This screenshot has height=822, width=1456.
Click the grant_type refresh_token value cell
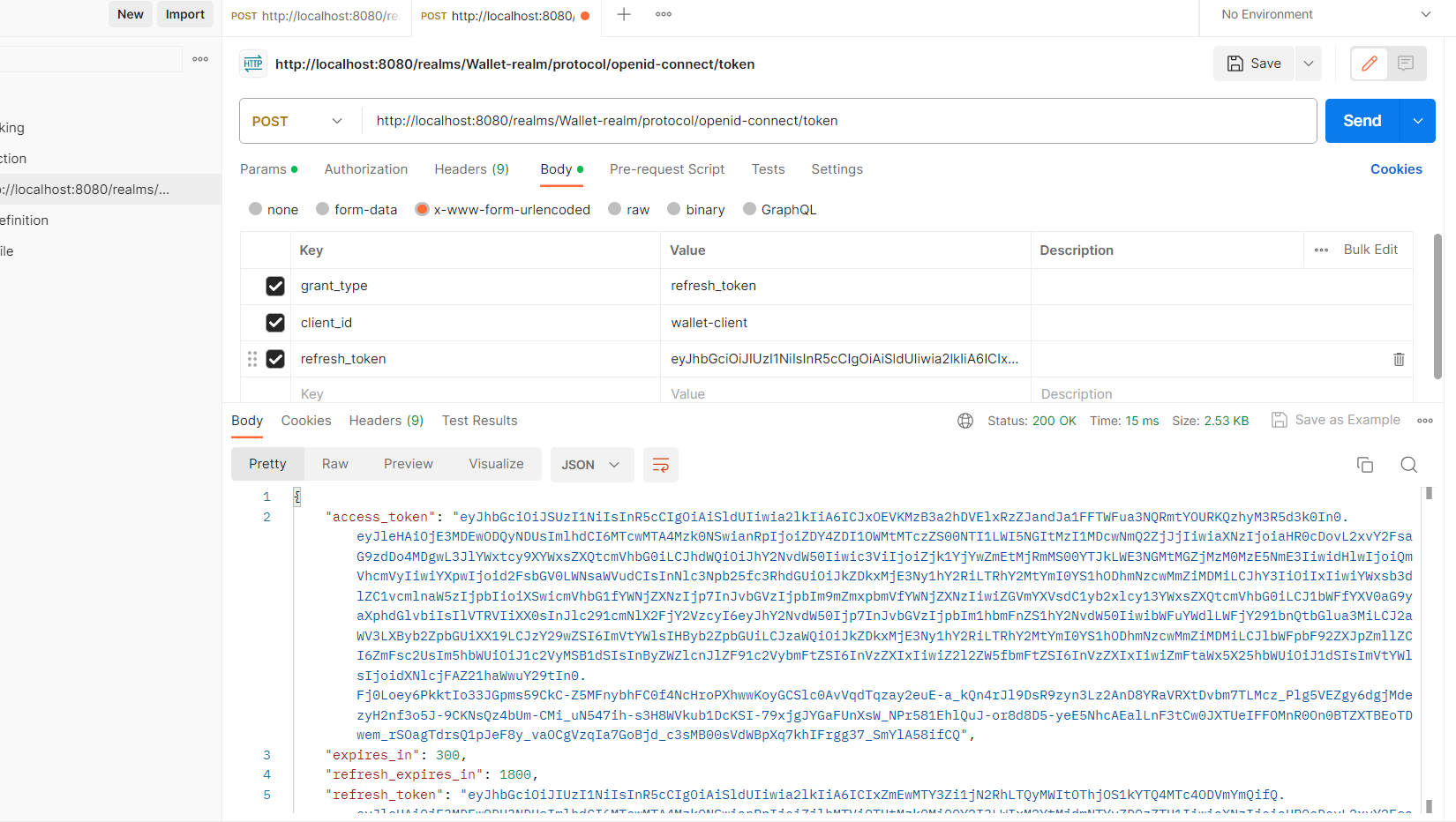tap(845, 286)
